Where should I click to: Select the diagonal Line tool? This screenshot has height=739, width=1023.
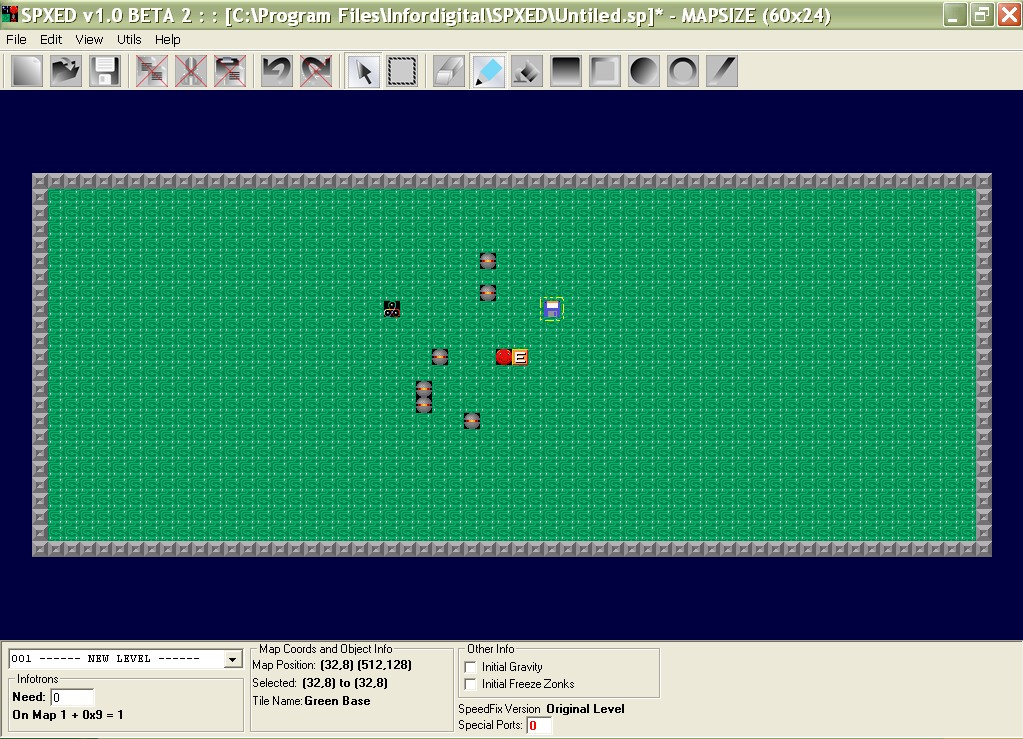tap(722, 71)
